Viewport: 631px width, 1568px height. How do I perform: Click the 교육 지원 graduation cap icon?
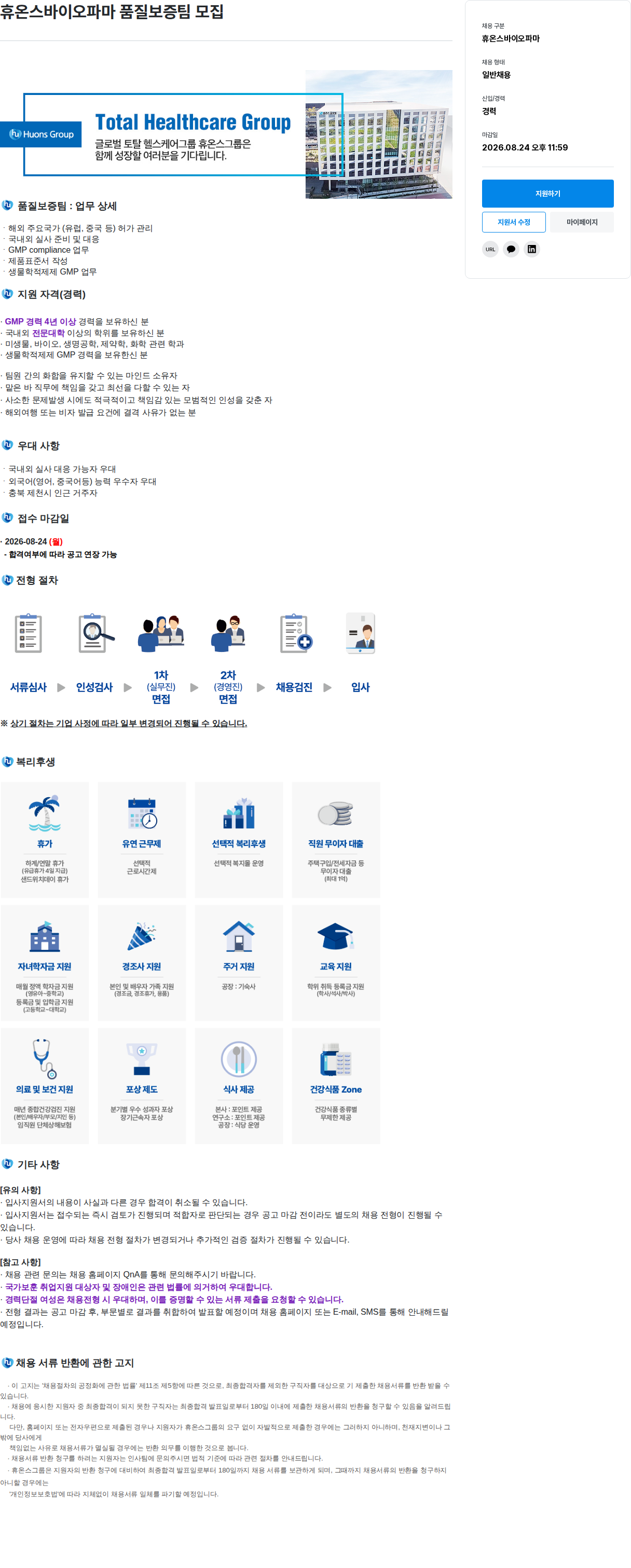(335, 936)
